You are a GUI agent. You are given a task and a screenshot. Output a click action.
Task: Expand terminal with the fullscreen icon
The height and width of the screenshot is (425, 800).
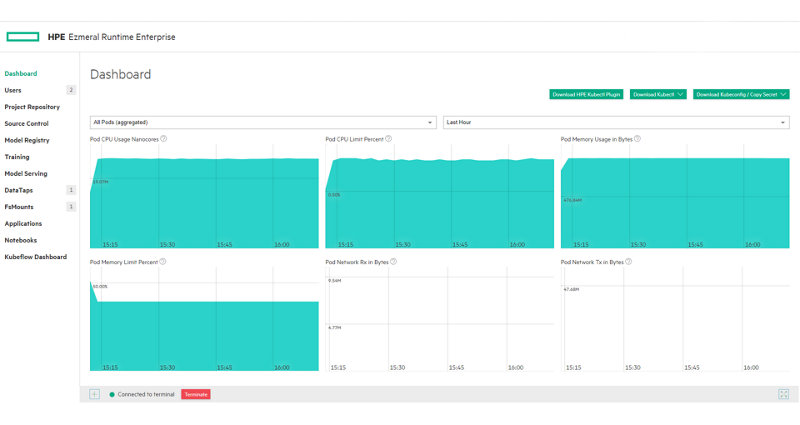[783, 394]
